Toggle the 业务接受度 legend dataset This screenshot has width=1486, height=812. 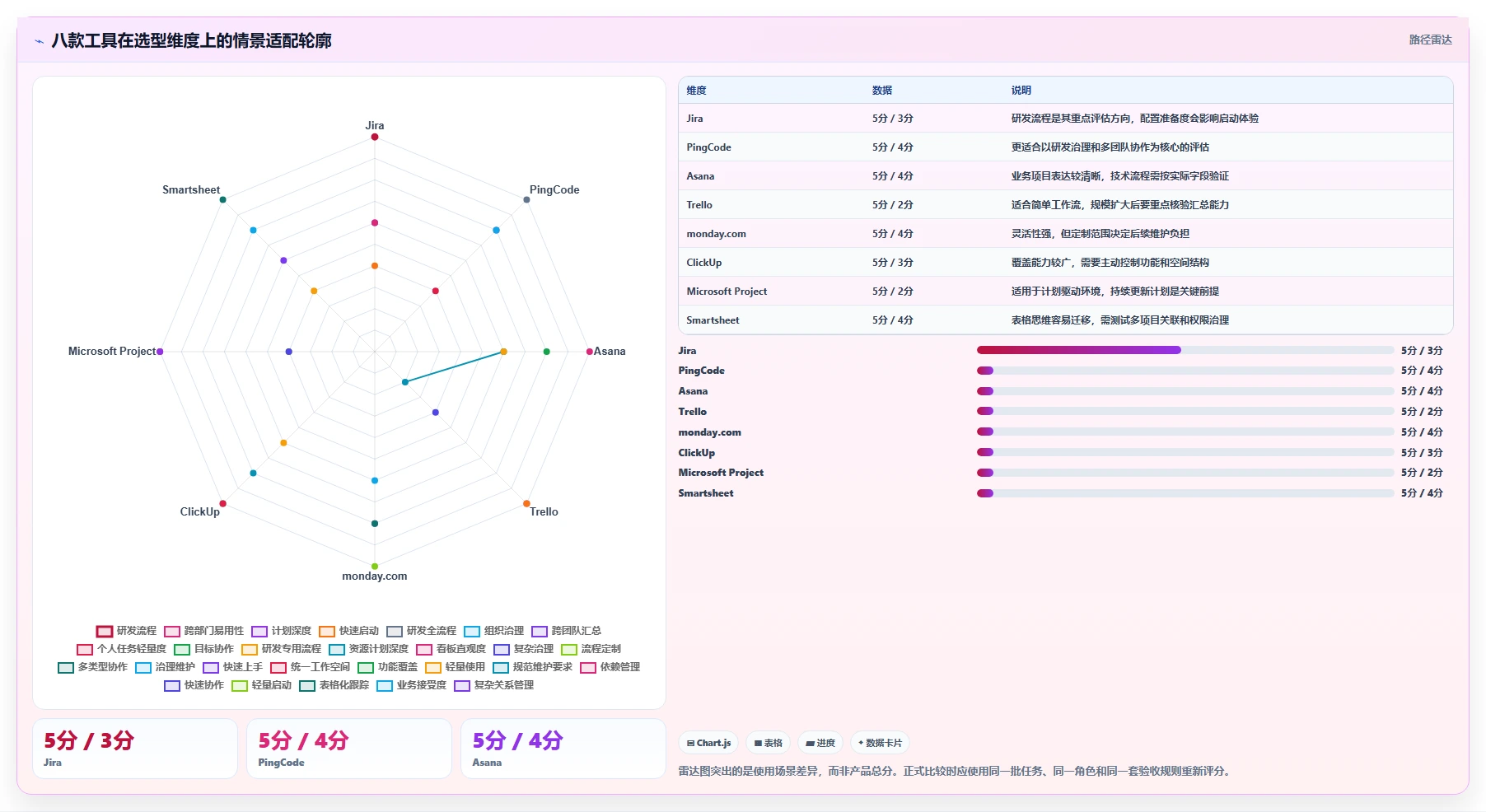411,685
